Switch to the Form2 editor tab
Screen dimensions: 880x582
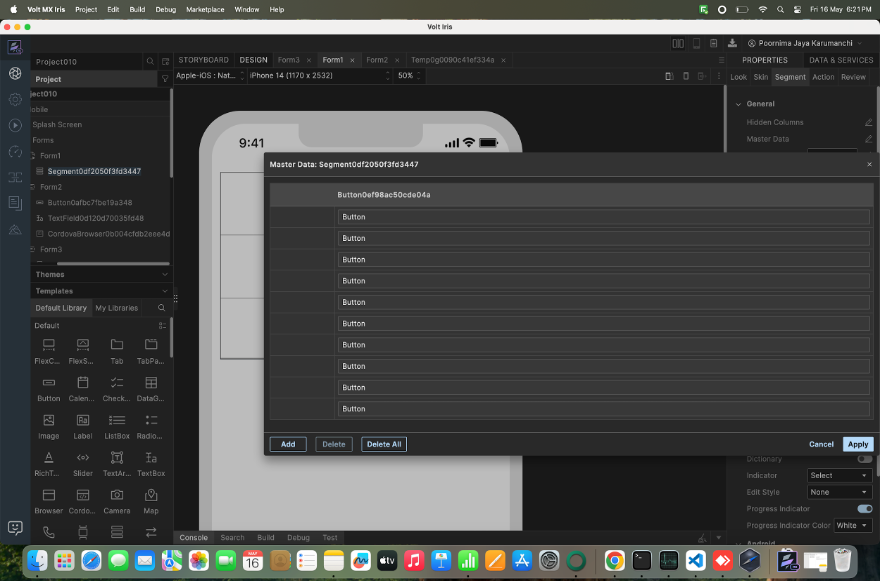coord(377,59)
